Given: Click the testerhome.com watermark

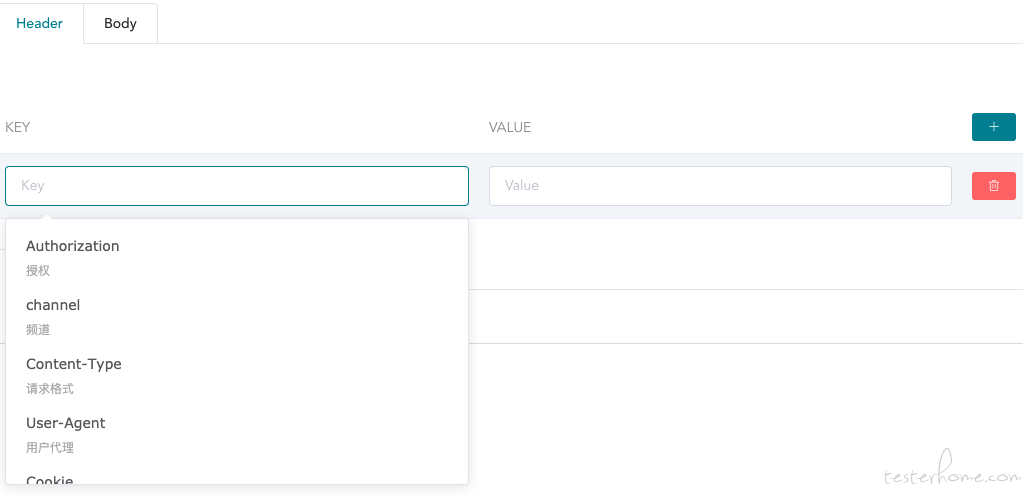Looking at the screenshot, I should tap(951, 471).
